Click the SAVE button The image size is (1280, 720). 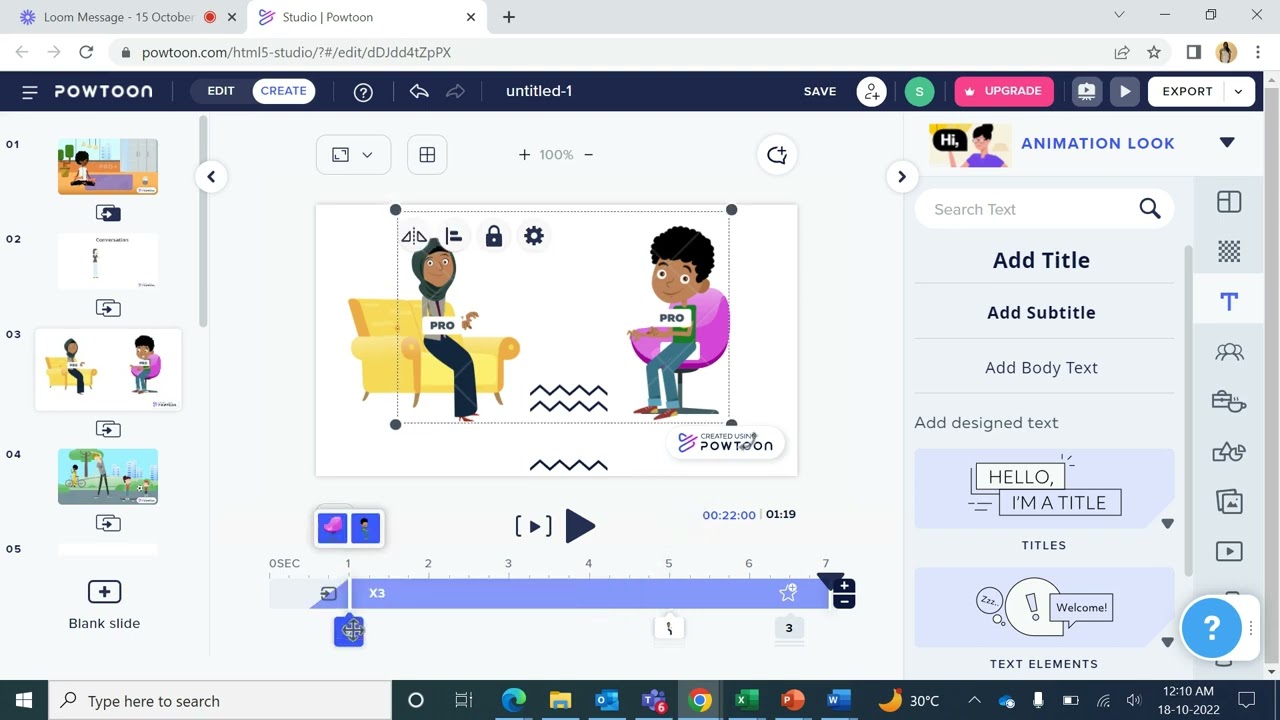pos(820,91)
